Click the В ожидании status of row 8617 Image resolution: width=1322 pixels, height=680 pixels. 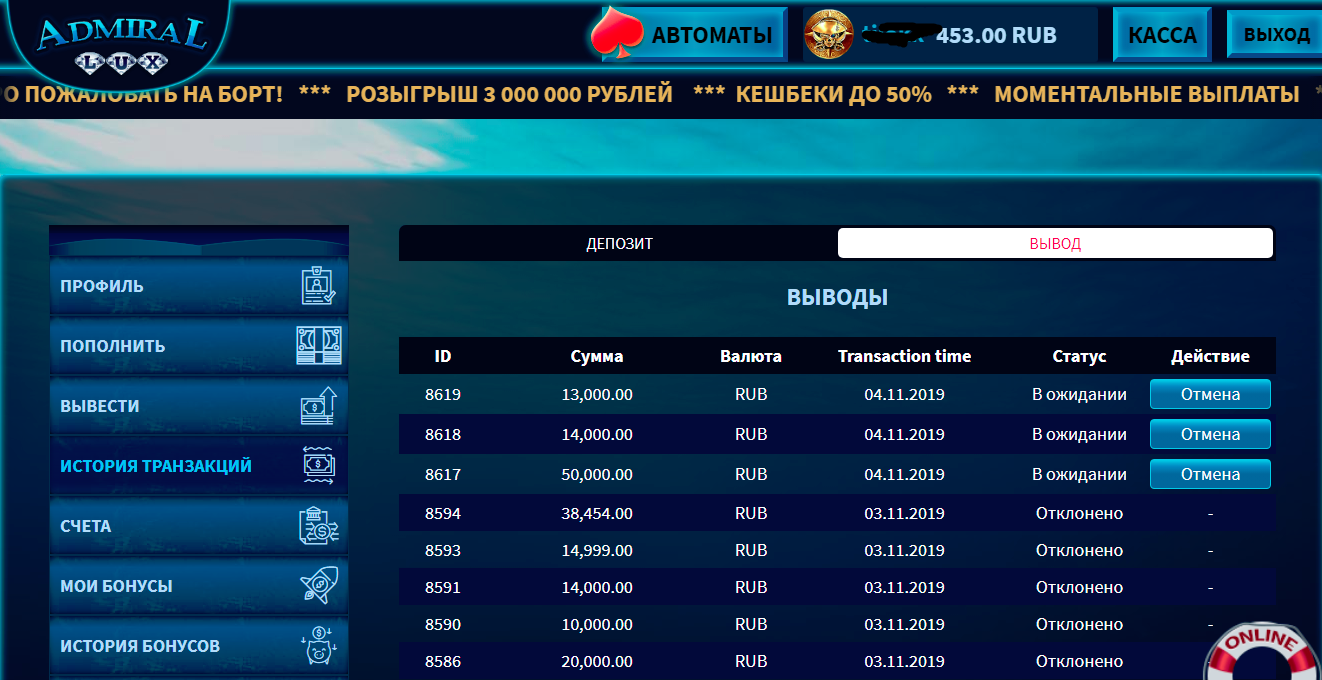(1079, 474)
